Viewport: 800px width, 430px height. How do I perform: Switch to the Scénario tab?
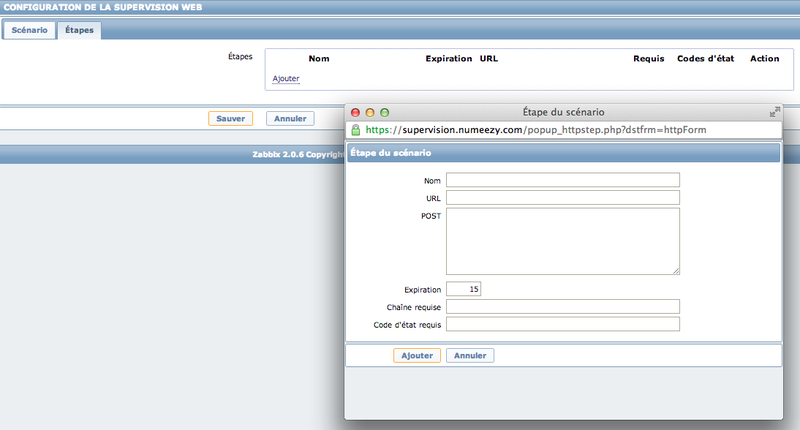[x=30, y=30]
